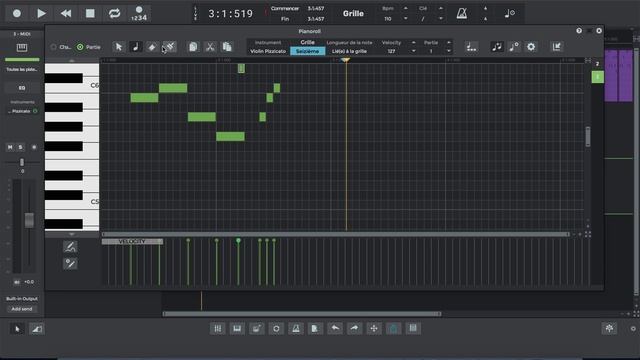Paste notes with the clipboard icon

(227, 47)
